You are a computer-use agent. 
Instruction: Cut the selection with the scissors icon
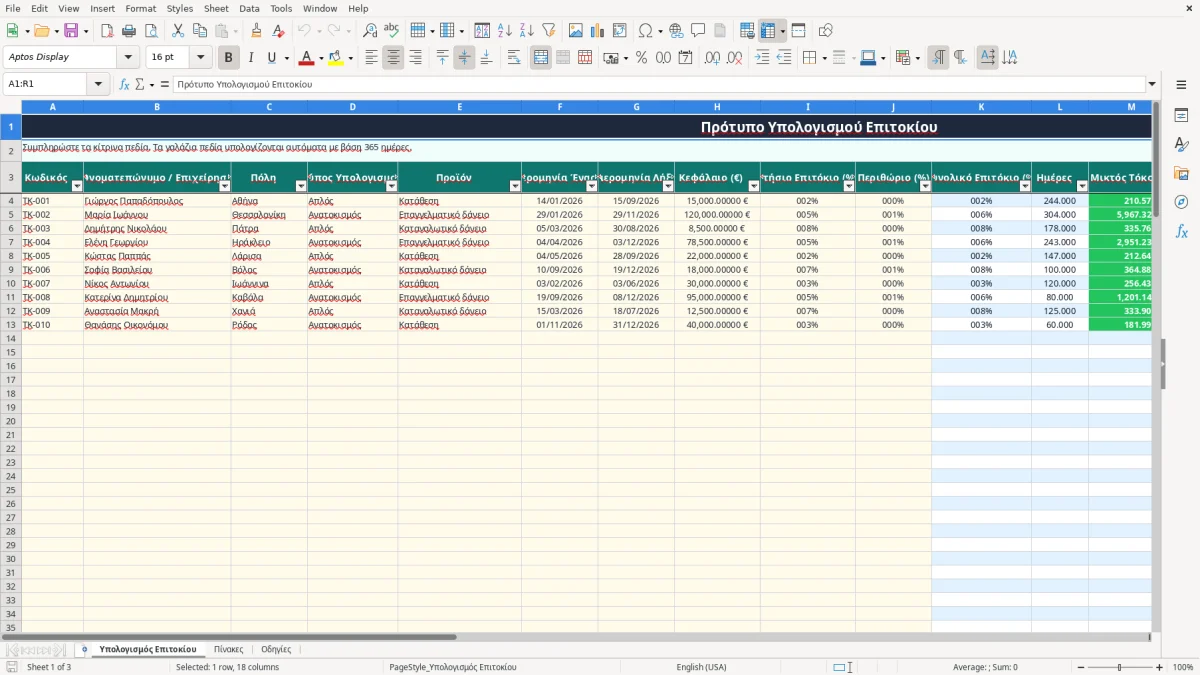tap(177, 31)
